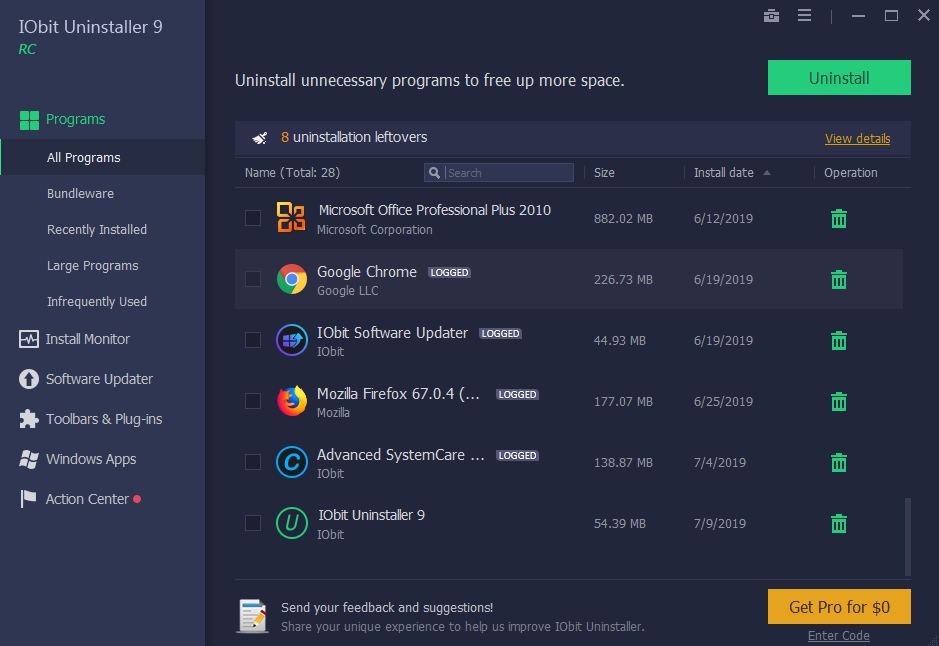Click the Toolbars & Plug-ins puzzle icon

29,419
